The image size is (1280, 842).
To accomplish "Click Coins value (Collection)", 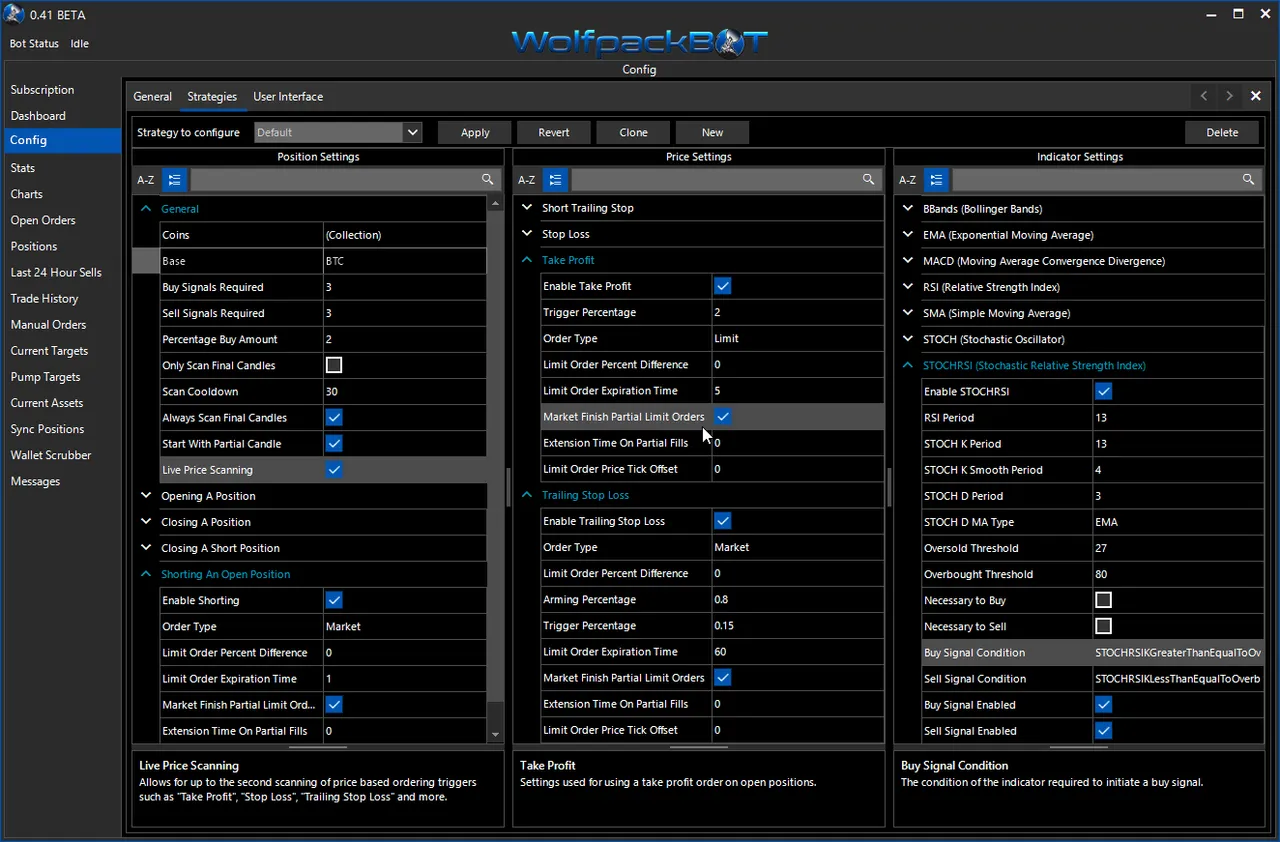I will 405,235.
